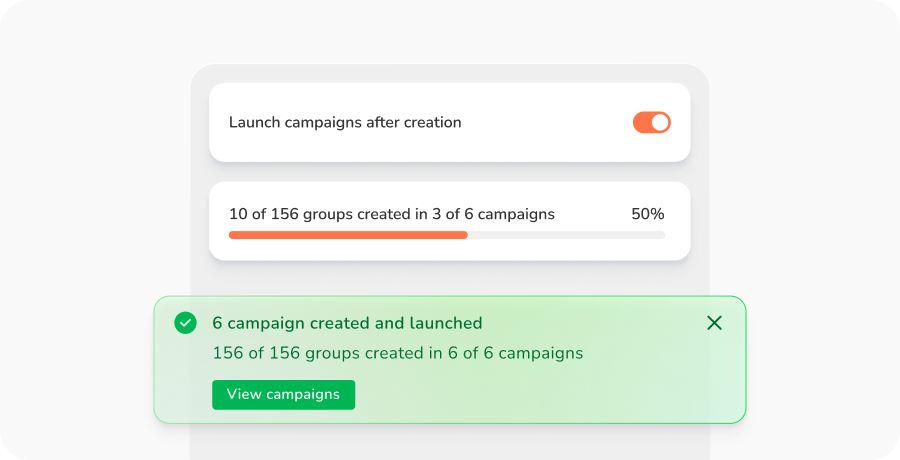Click the far right end of progress track
Image resolution: width=900 pixels, height=460 pixels.
[x=661, y=235]
